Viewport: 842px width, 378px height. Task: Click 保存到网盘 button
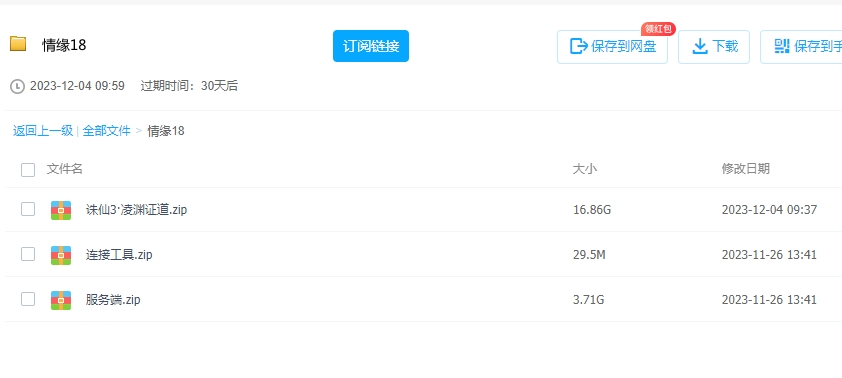point(612,47)
